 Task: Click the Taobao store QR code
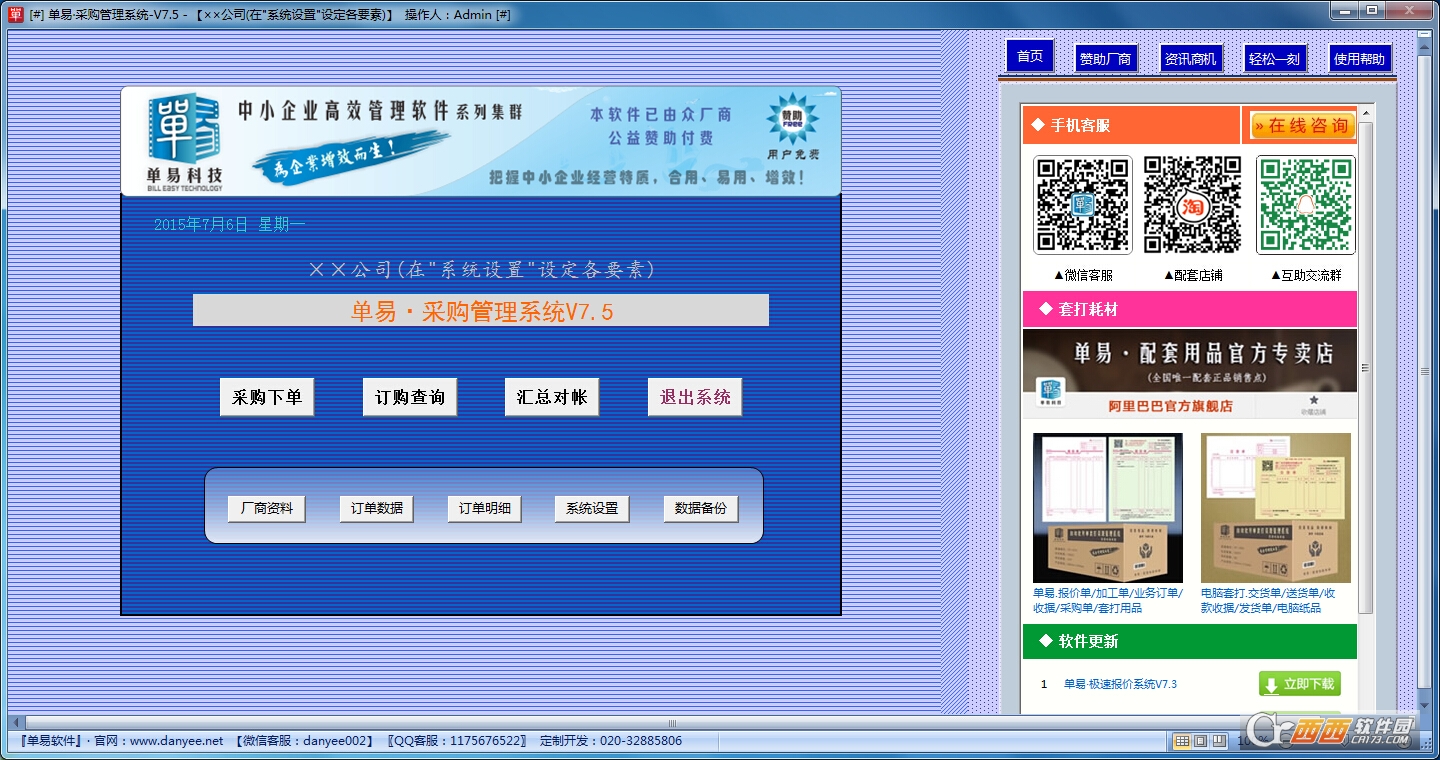(1193, 205)
